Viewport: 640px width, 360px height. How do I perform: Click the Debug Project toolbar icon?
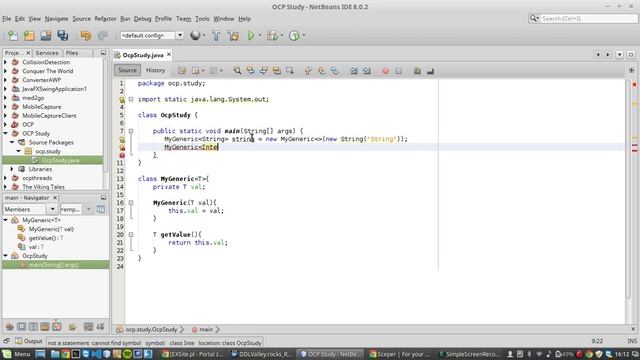[272, 36]
